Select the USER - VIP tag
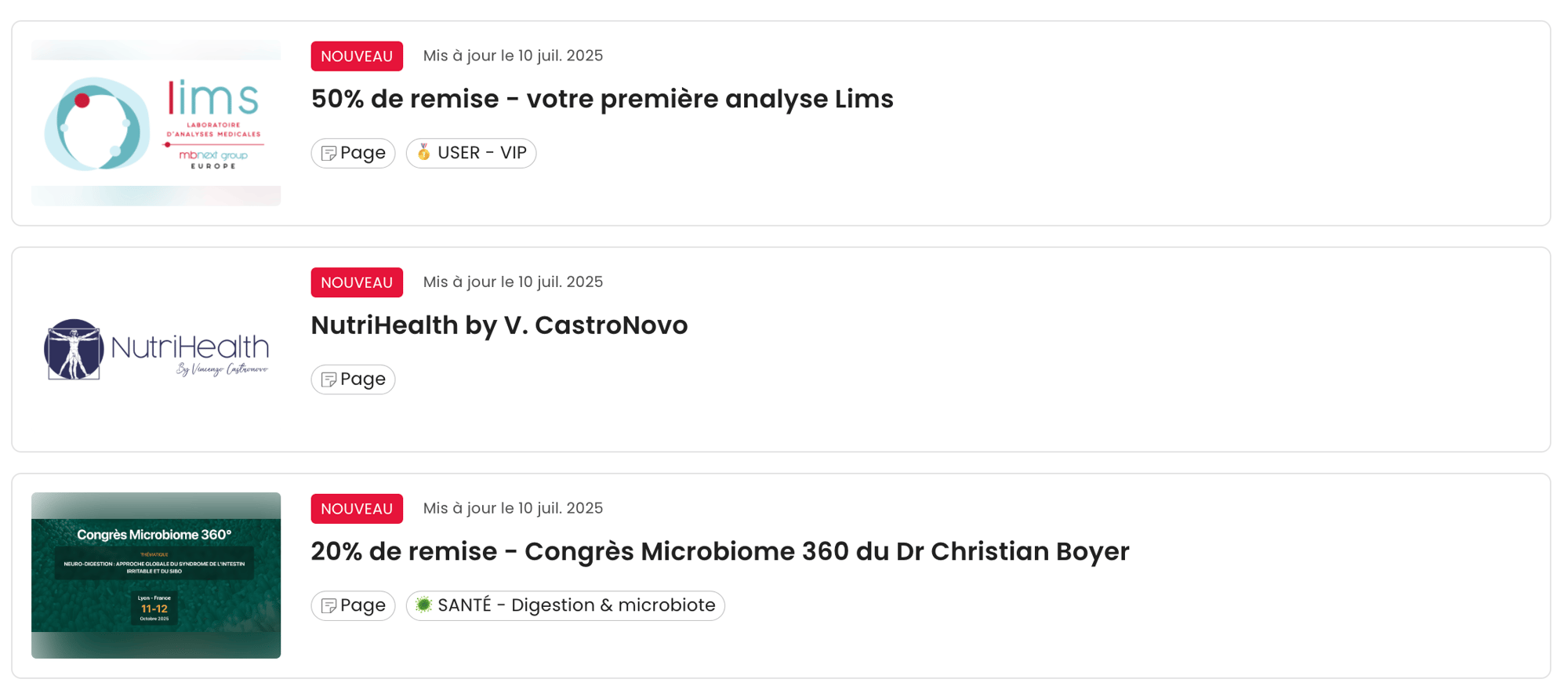Screen dimensions: 1568x690 [x=471, y=153]
